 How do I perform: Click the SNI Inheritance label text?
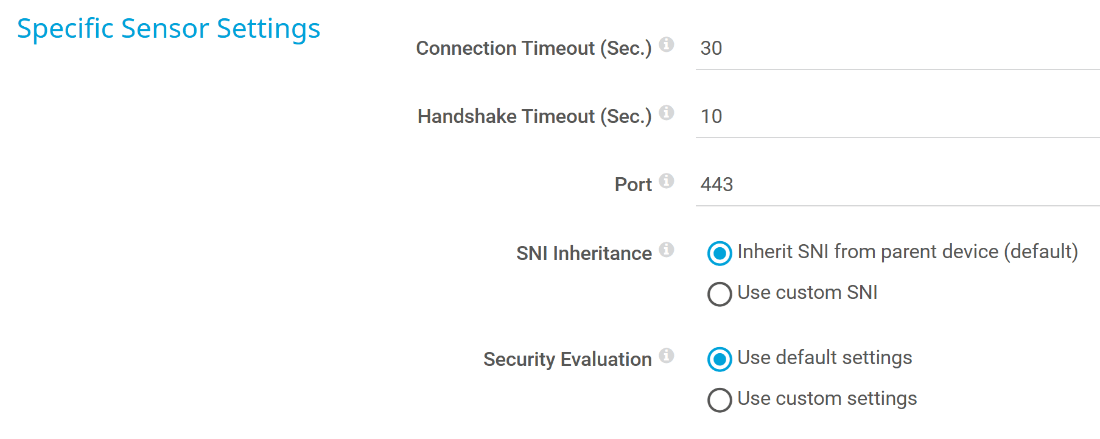pyautogui.click(x=584, y=254)
